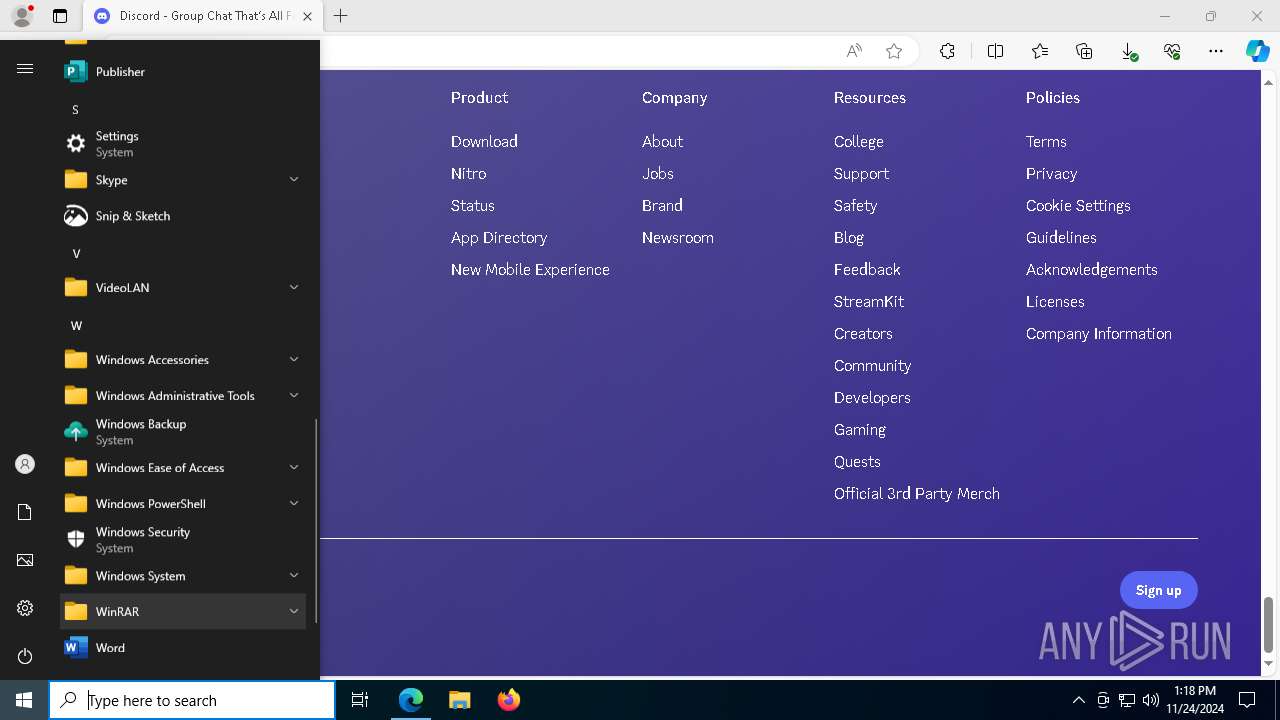The width and height of the screenshot is (1280, 720).
Task: Open Edge Collections
Action: 1084,51
